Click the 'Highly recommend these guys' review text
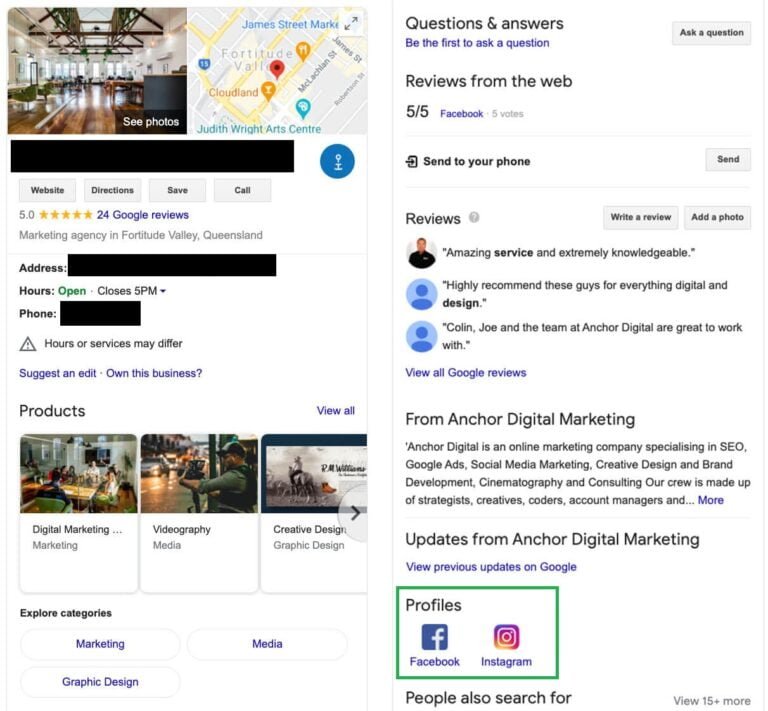This screenshot has height=711, width=768. (x=585, y=294)
